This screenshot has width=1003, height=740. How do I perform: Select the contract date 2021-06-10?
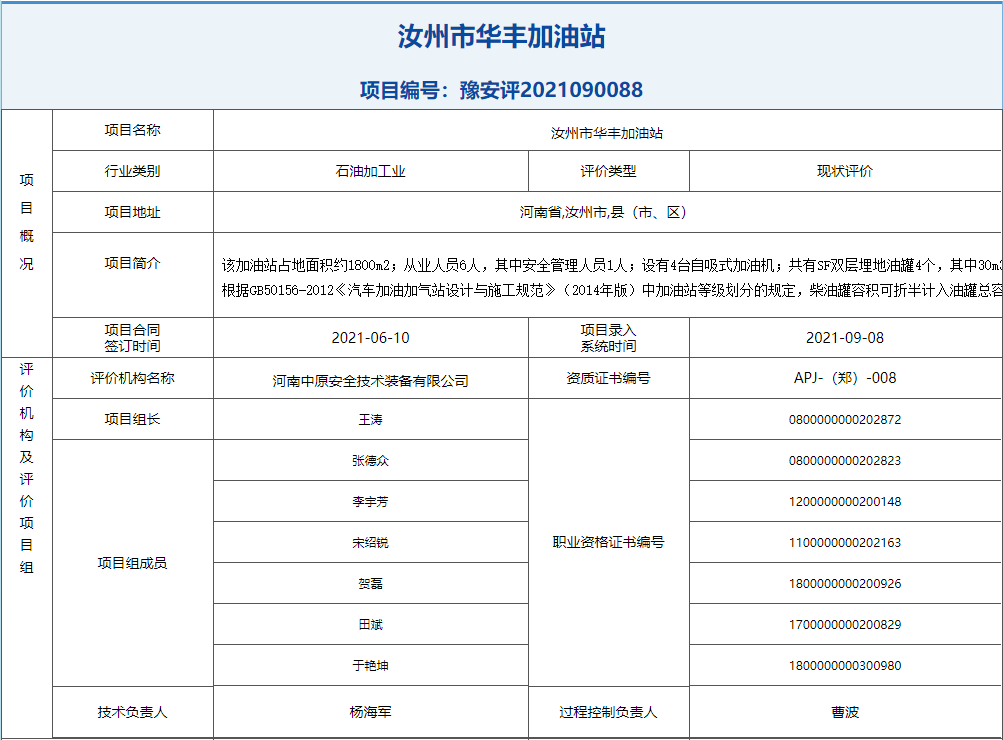coord(370,338)
